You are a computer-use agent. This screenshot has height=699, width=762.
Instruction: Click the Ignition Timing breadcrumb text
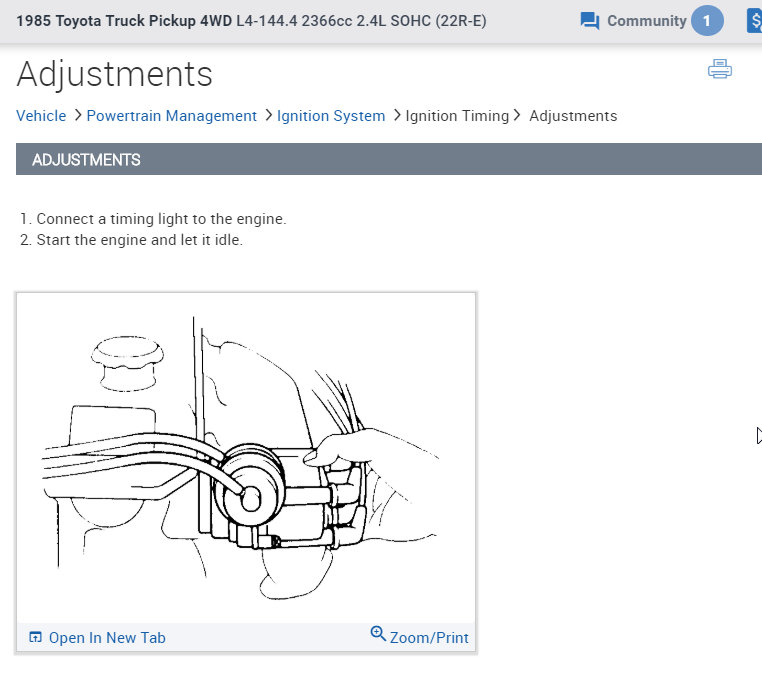pyautogui.click(x=457, y=116)
